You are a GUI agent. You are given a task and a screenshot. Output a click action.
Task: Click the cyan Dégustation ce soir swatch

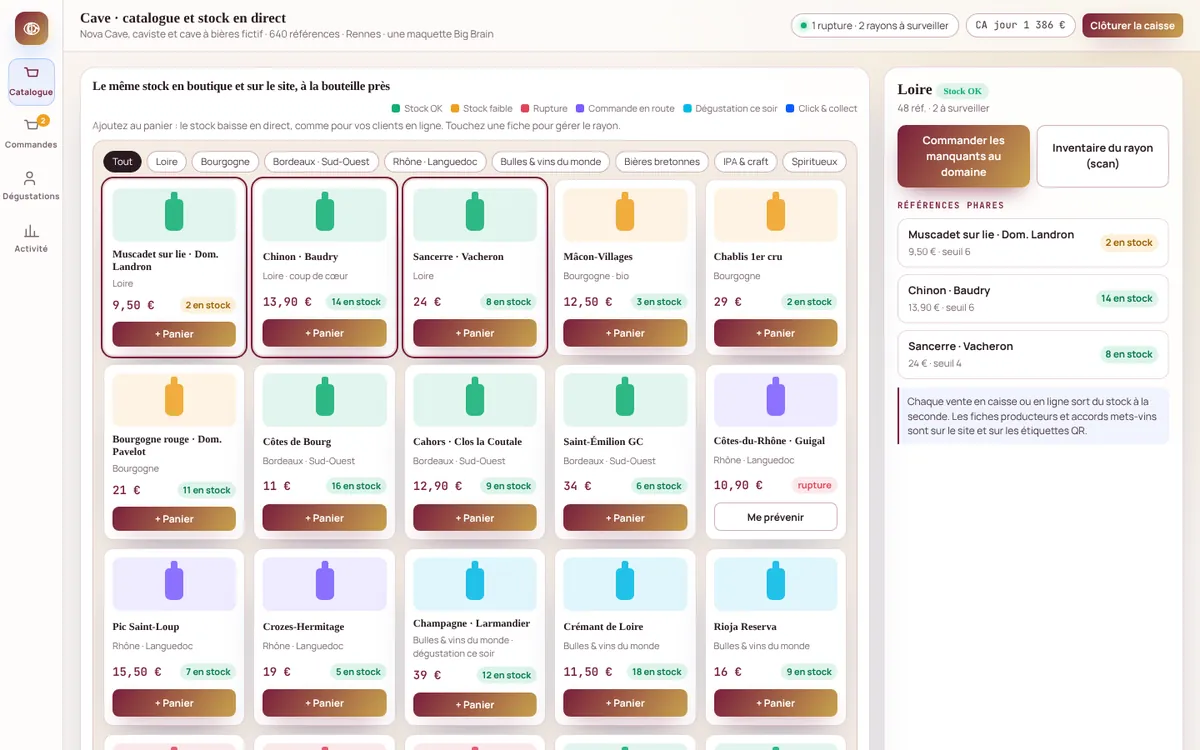tap(687, 108)
